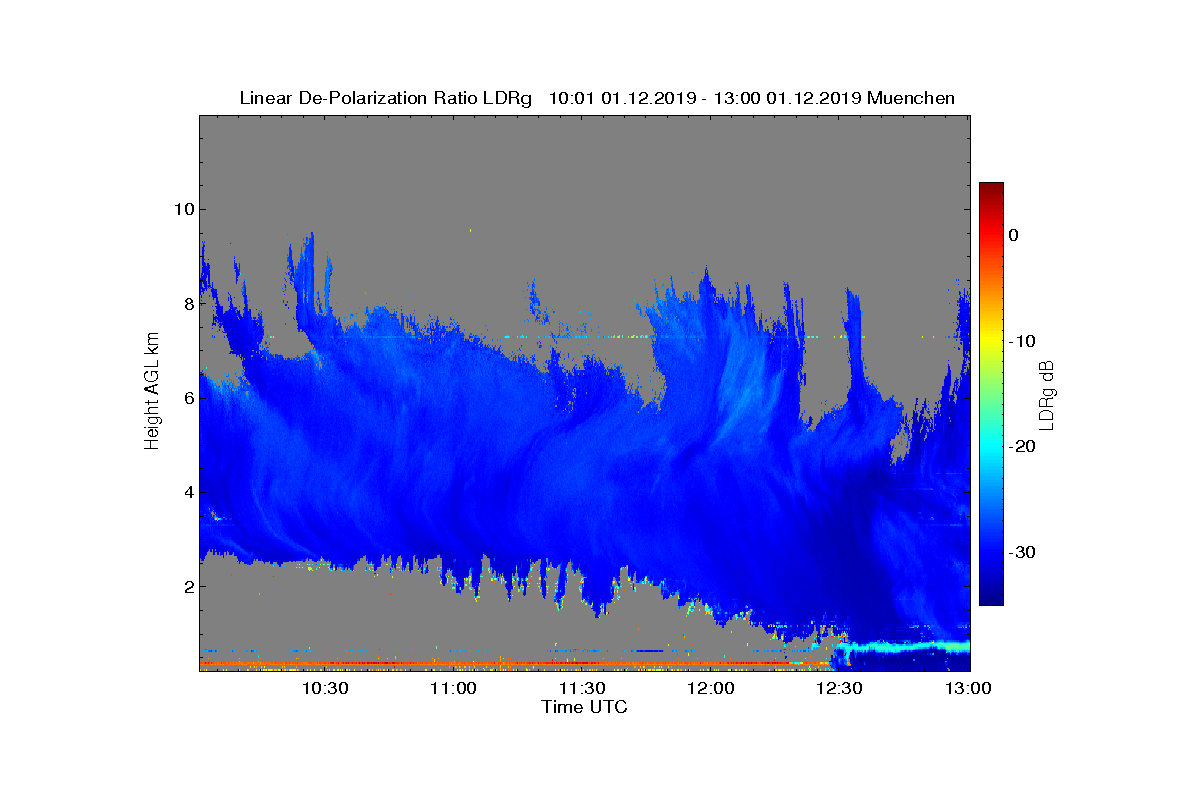Viewport: 1200px width, 800px height.
Task: Click the height tick label 10
Action: click(183, 209)
